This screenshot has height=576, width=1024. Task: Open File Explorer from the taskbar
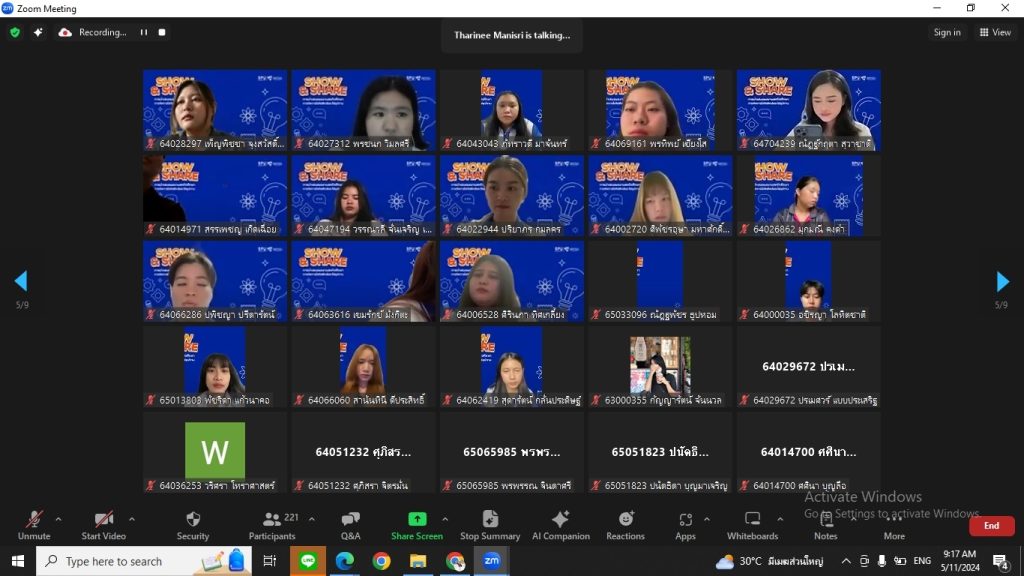418,561
